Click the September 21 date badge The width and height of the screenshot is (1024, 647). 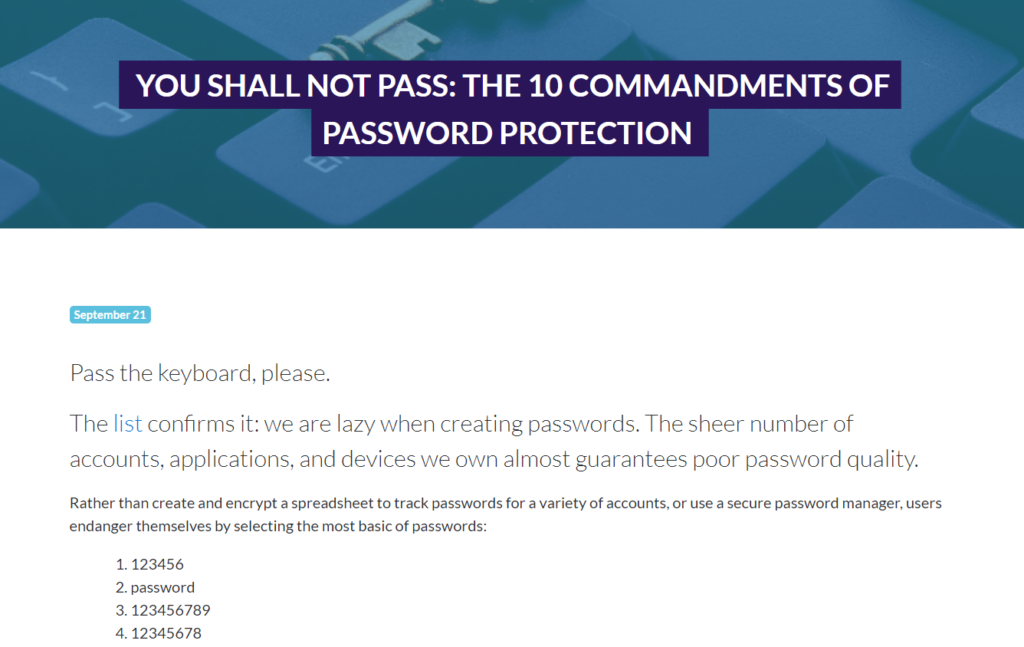click(x=110, y=315)
